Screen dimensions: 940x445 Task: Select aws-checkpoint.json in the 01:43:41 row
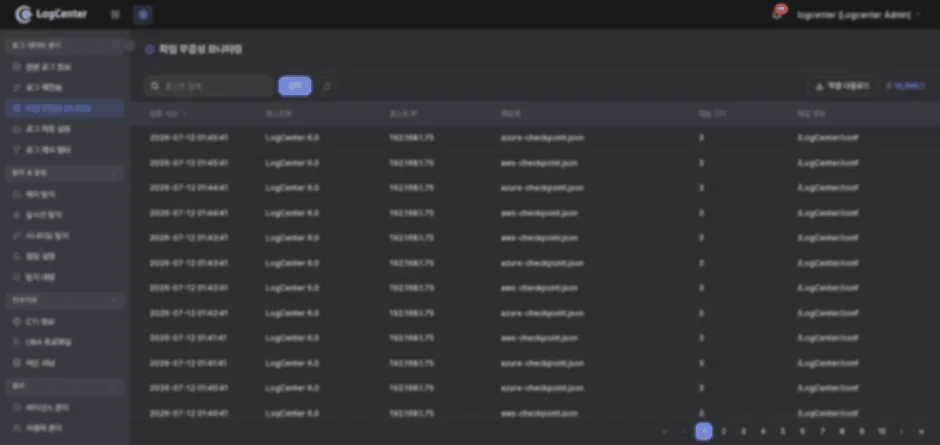539,238
